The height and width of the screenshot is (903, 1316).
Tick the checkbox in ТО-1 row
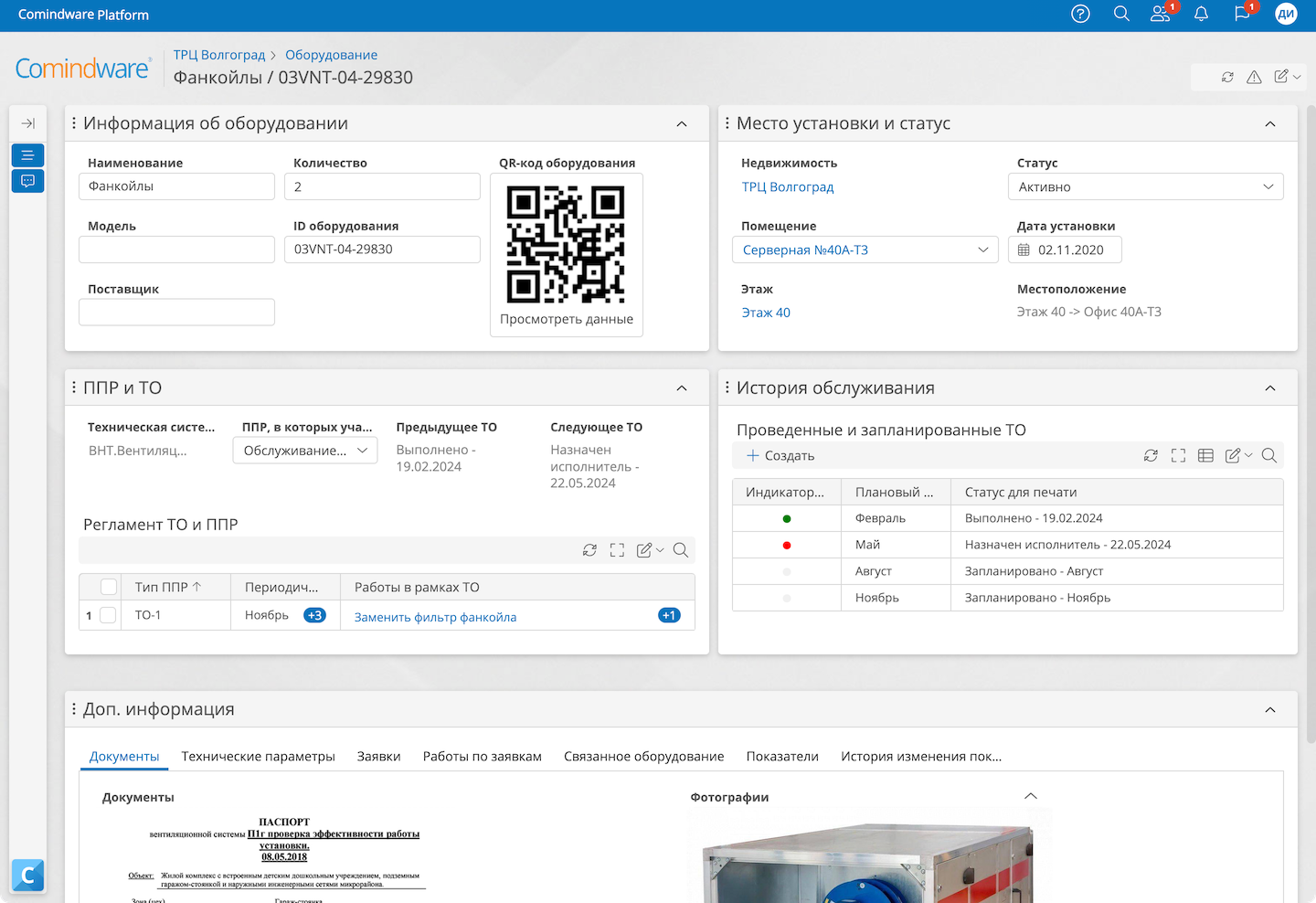[x=108, y=615]
